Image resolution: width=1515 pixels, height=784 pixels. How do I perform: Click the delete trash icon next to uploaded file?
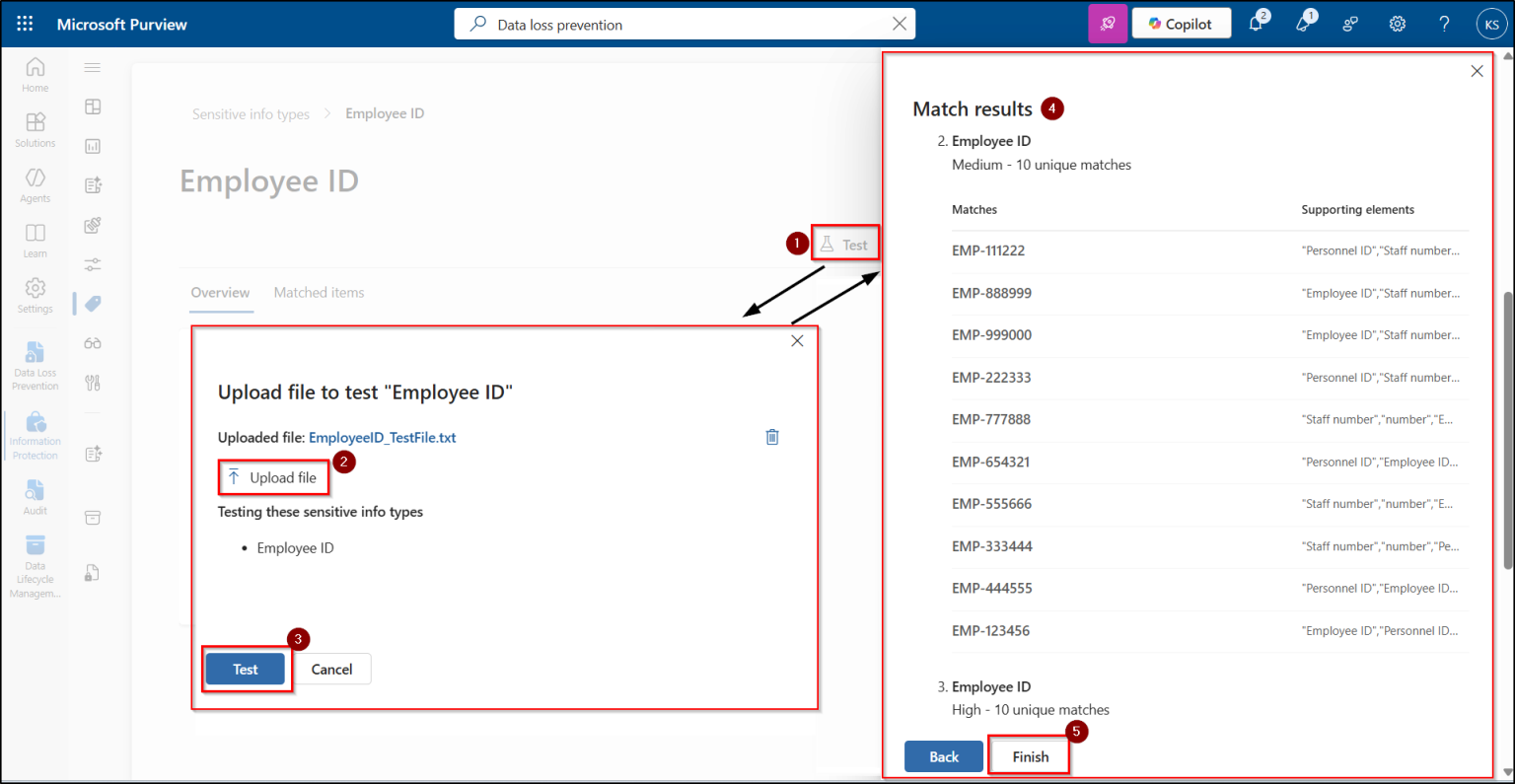(x=772, y=436)
